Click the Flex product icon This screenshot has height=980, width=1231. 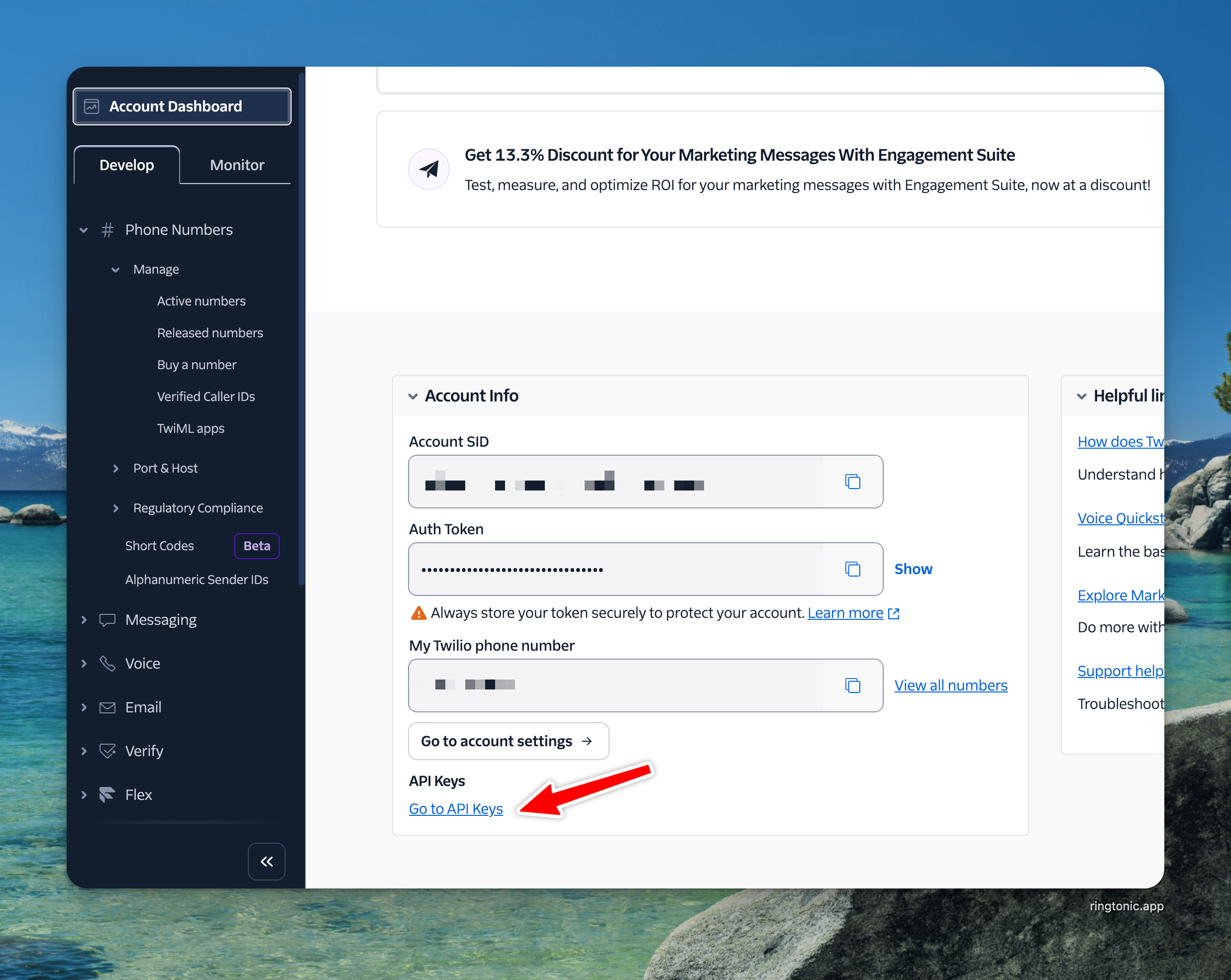click(107, 794)
